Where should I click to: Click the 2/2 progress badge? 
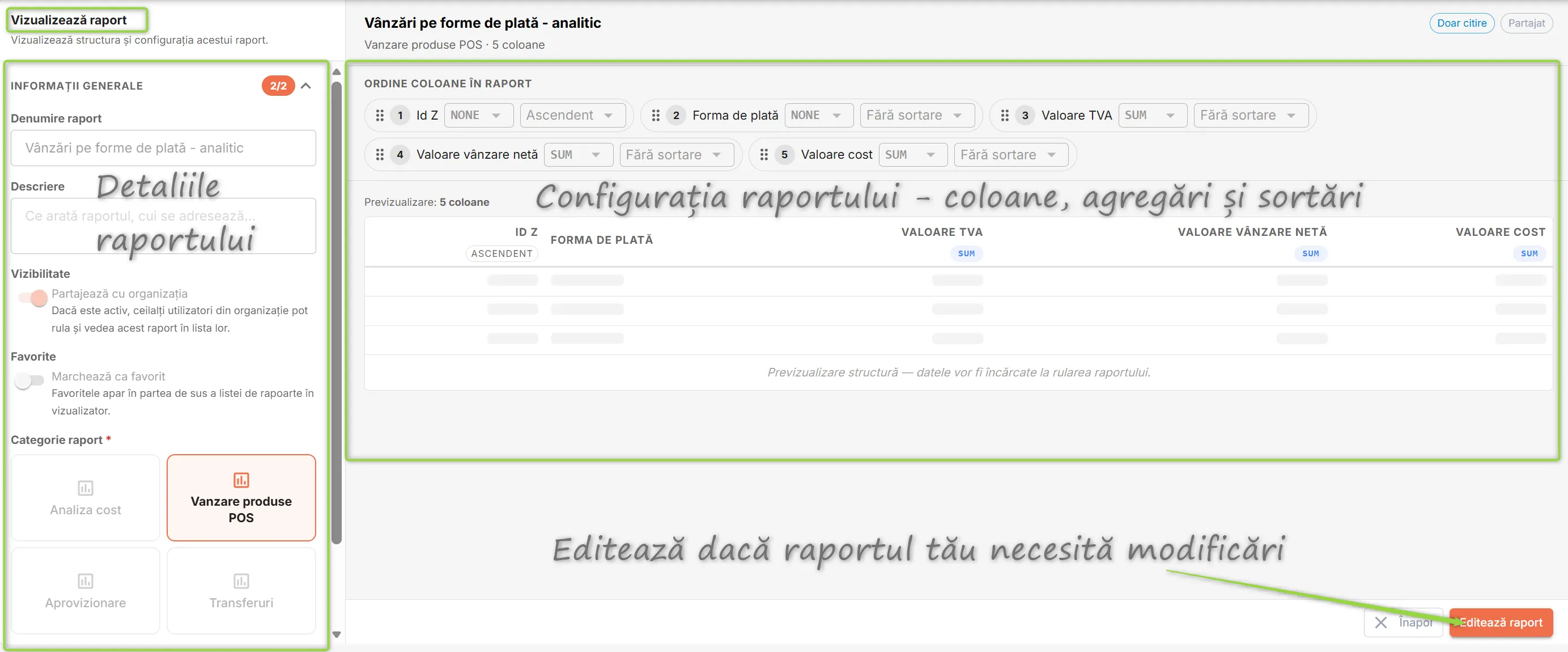pyautogui.click(x=278, y=86)
